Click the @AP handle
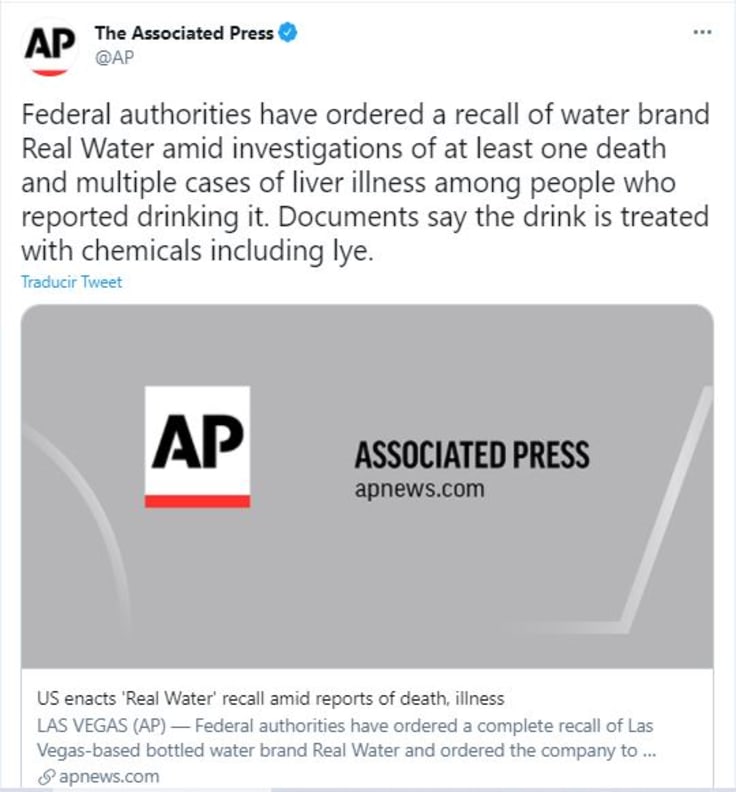This screenshot has height=792, width=736. point(114,57)
